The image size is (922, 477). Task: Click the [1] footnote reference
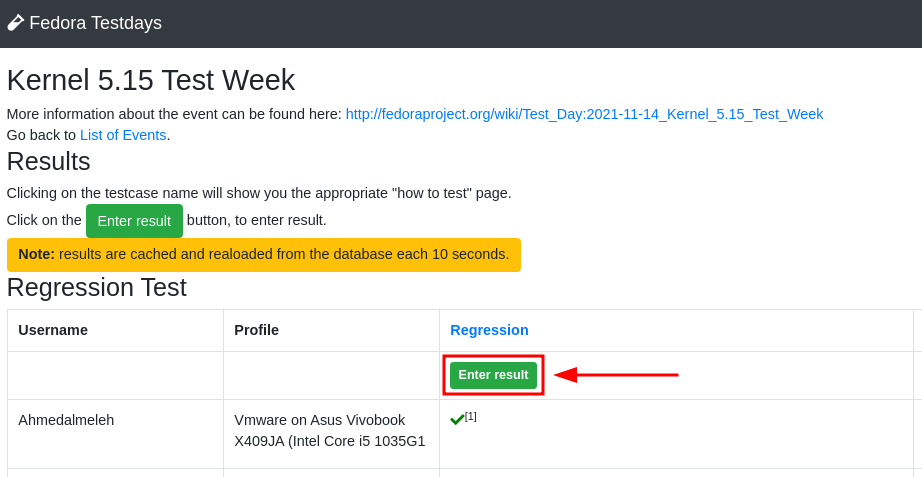click(x=471, y=416)
